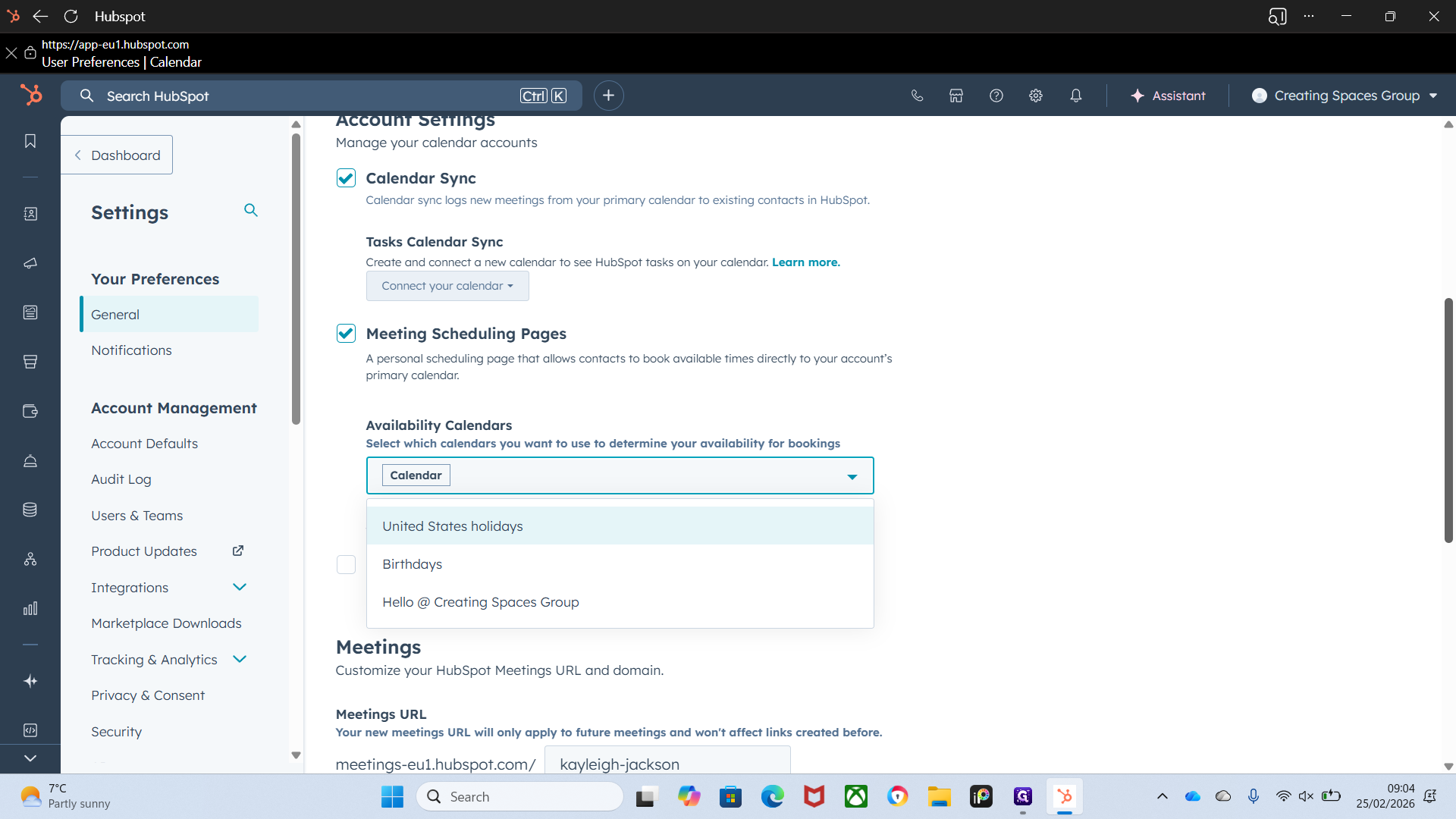This screenshot has height=819, width=1456.
Task: Open Users & Teams settings
Action: point(136,516)
